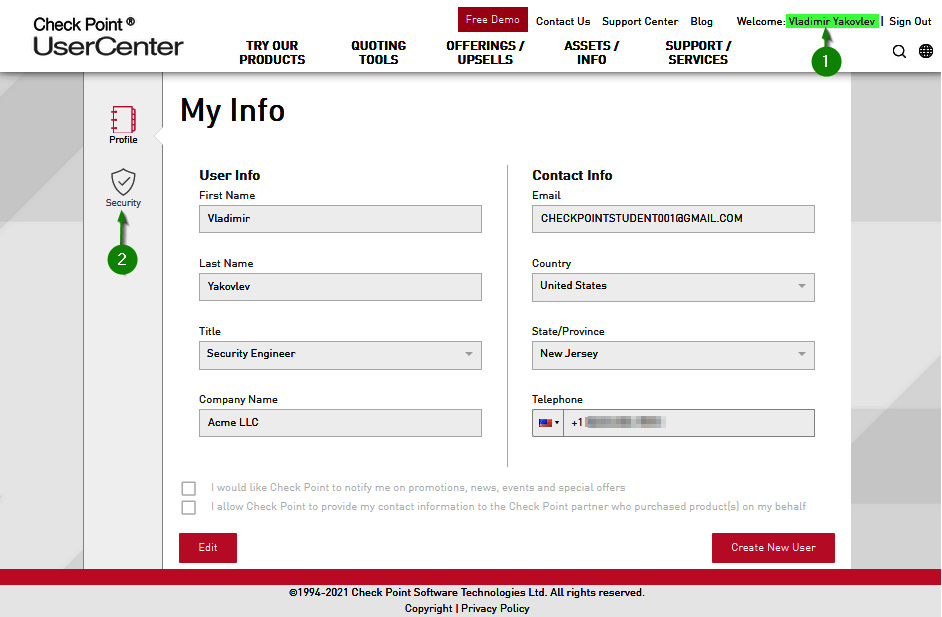The height and width of the screenshot is (617, 942).
Task: Open the Support / Services menu
Action: click(x=698, y=53)
